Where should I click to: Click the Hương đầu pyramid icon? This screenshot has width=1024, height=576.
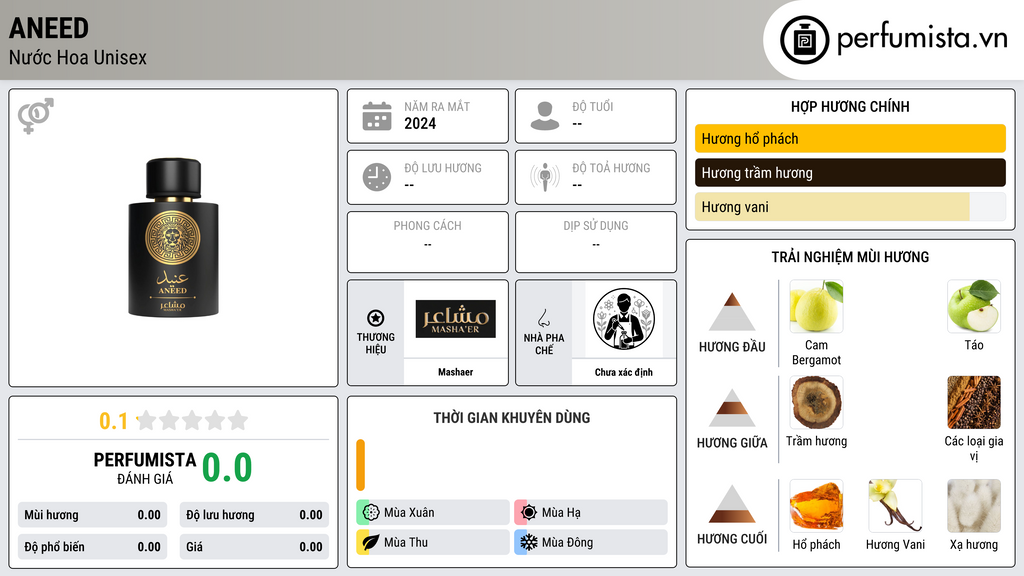click(x=732, y=312)
